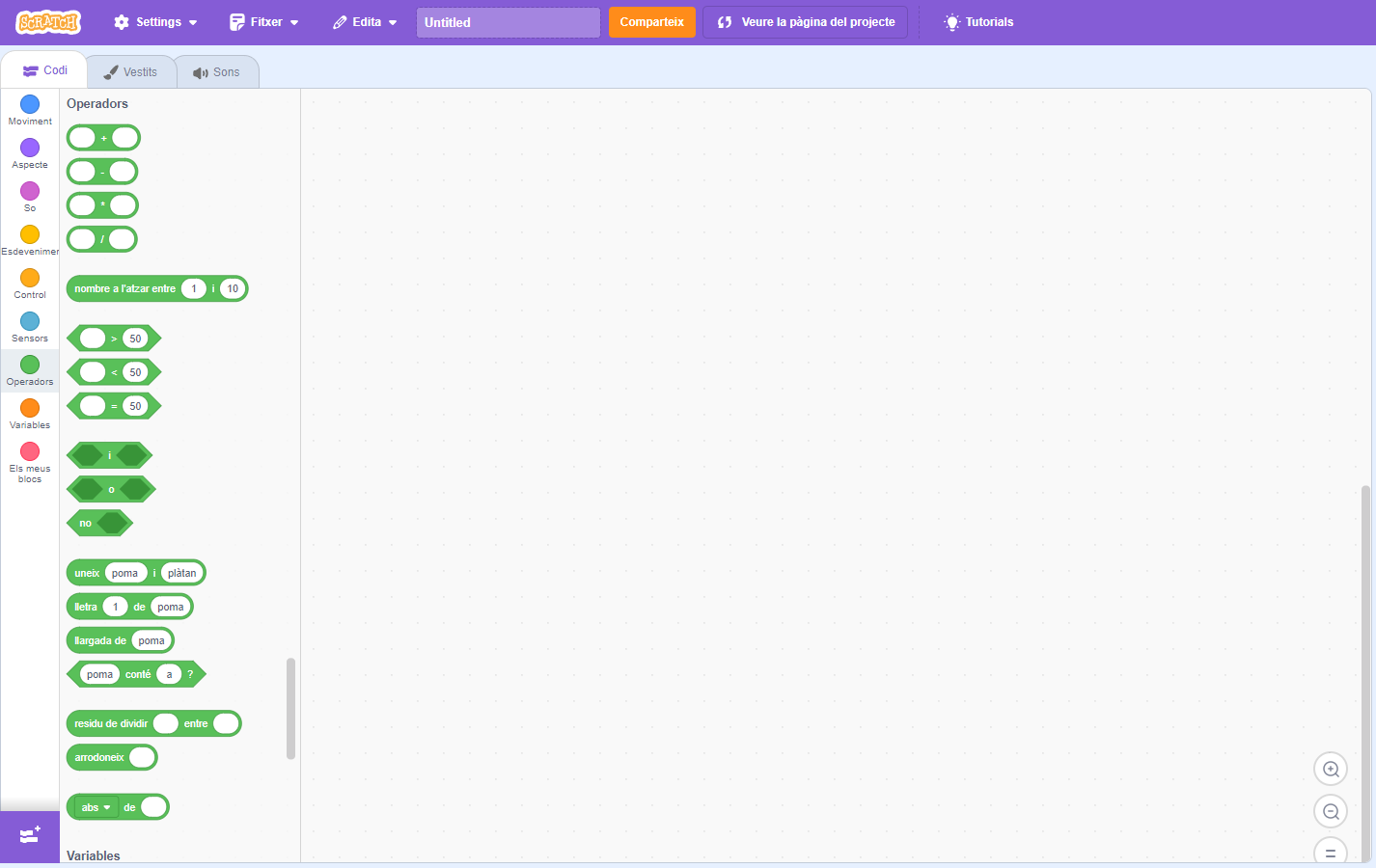Expand the Fitxer menu

click(x=264, y=22)
